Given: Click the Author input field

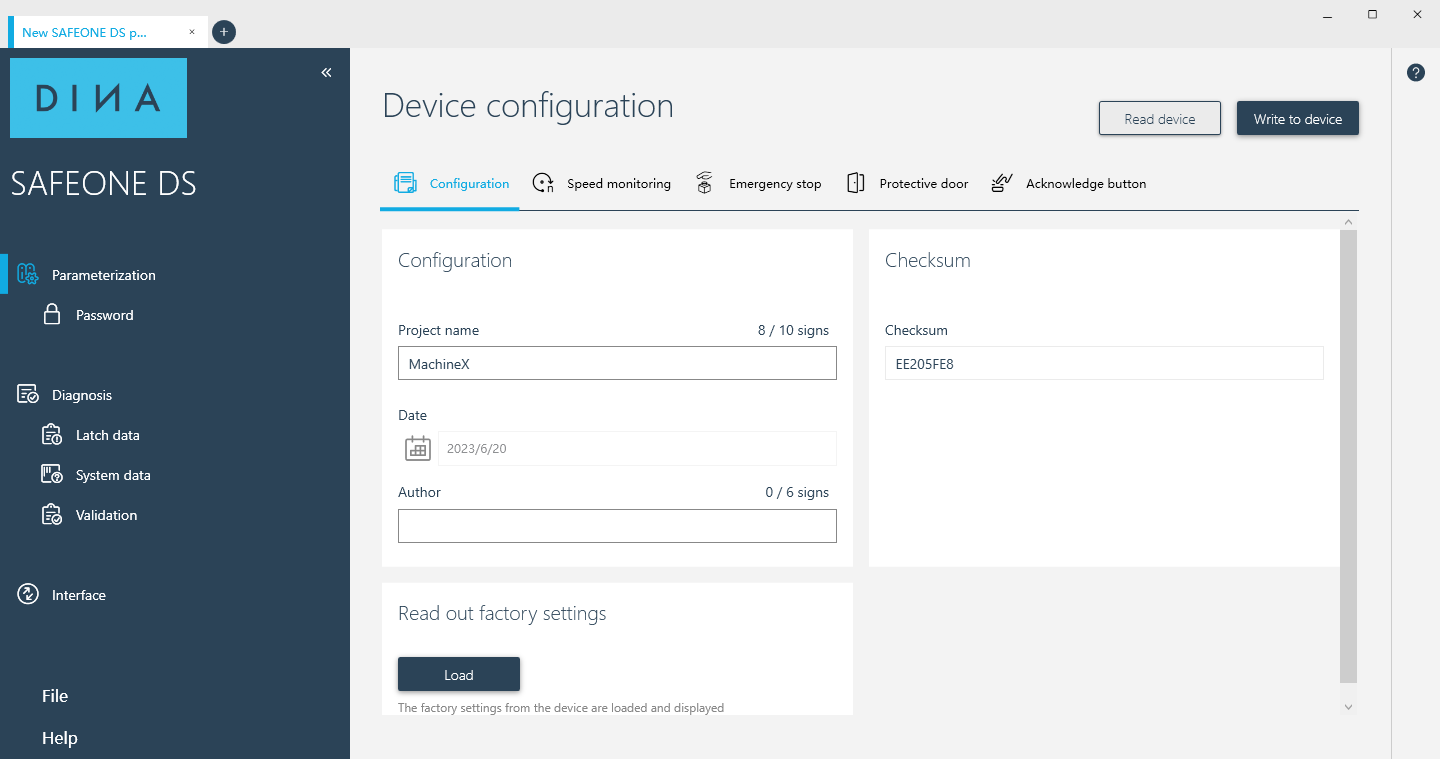Looking at the screenshot, I should coord(617,526).
